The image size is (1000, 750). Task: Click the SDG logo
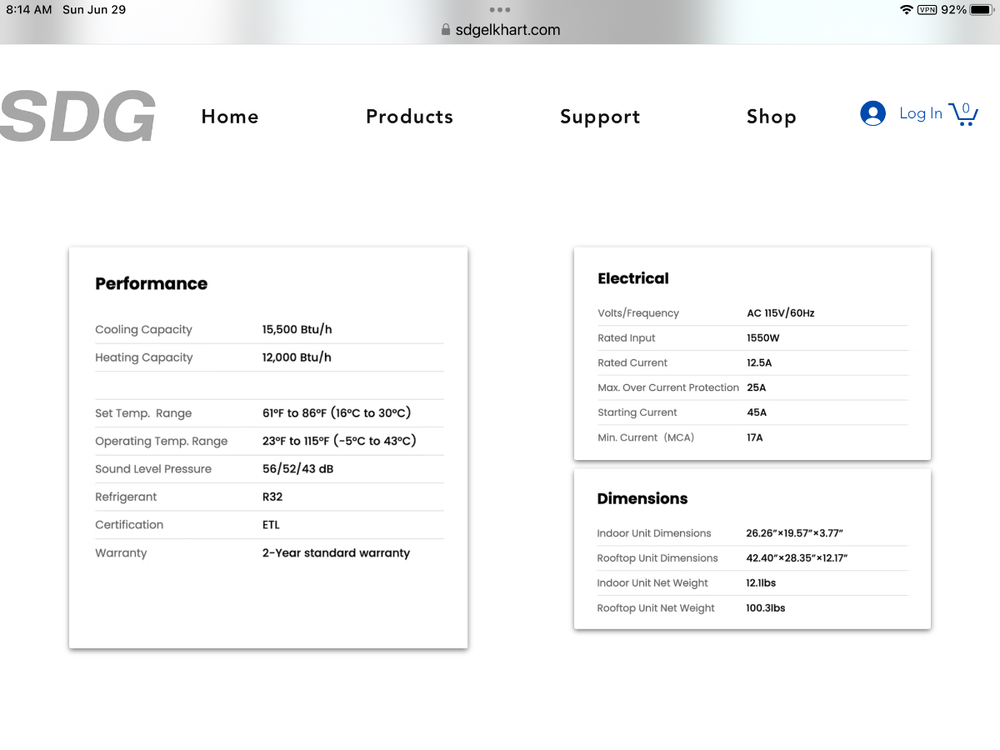tap(78, 116)
